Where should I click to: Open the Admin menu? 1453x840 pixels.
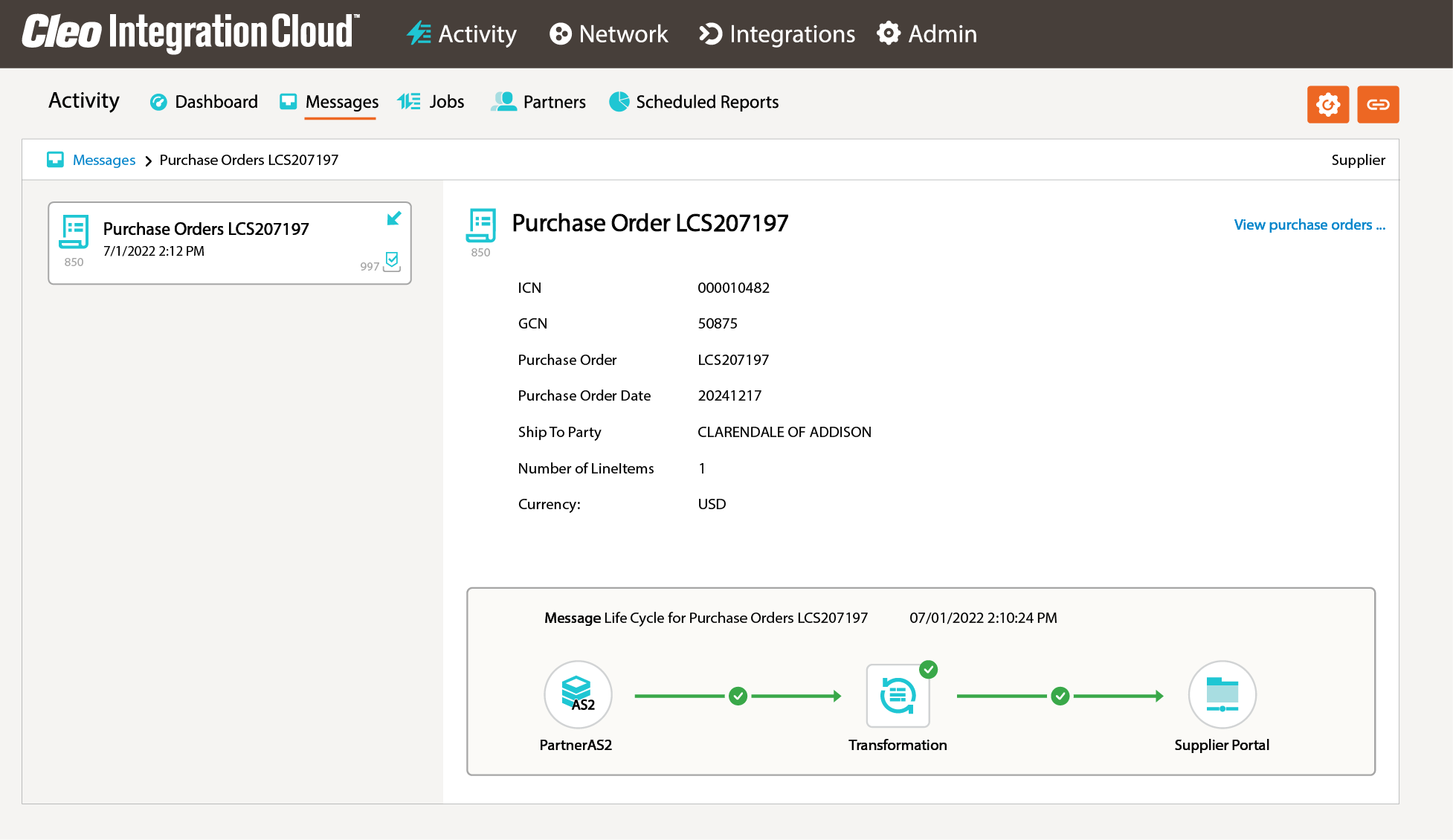pyautogui.click(x=927, y=33)
